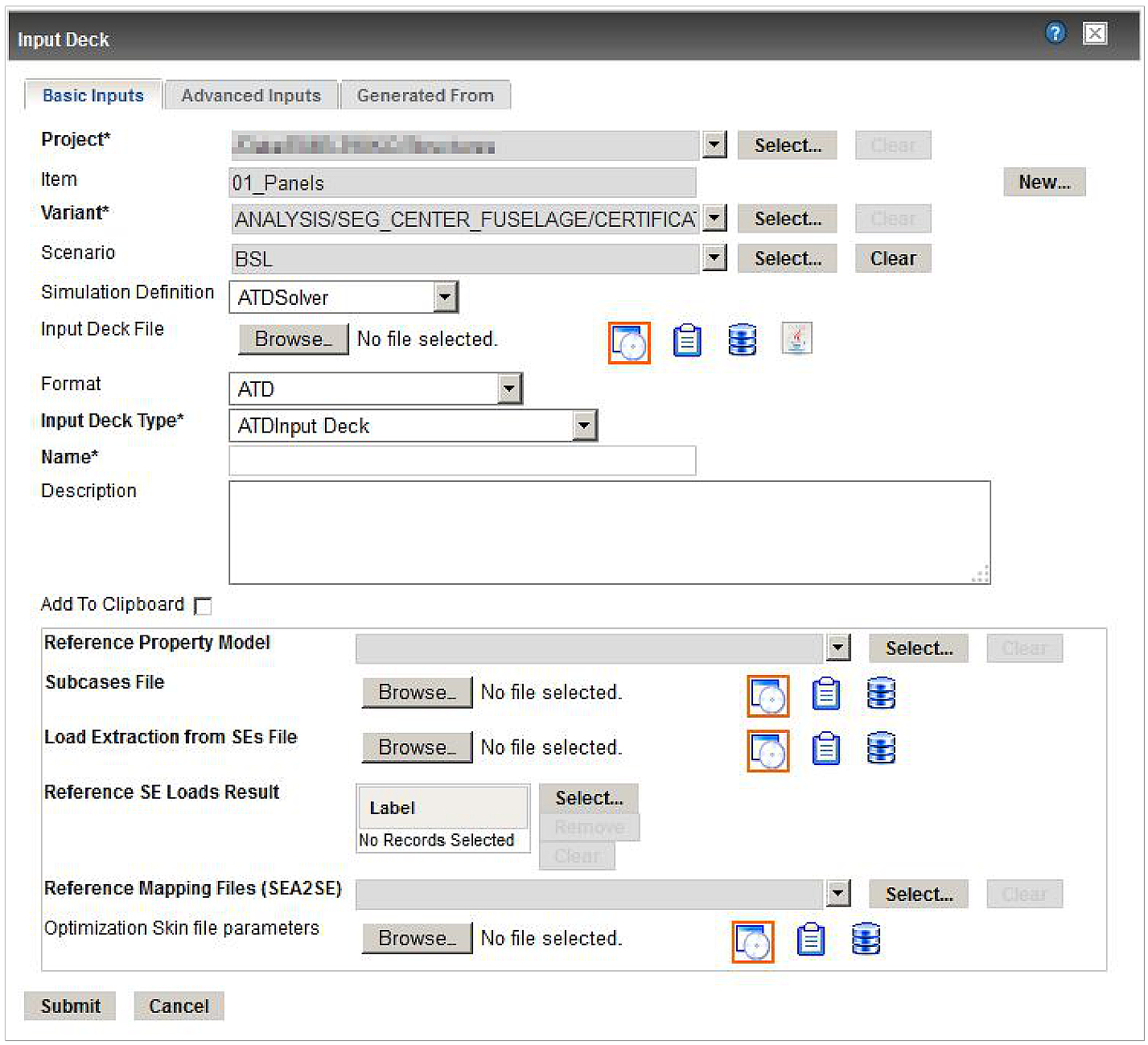Click clipboard icon for Subcases File
The image size is (1148, 1045).
click(x=826, y=693)
